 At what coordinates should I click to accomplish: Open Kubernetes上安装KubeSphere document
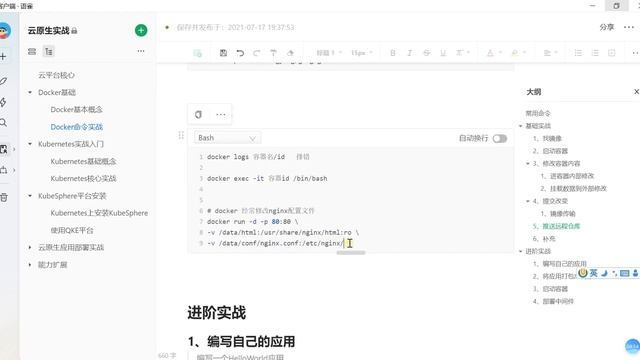pyautogui.click(x=99, y=213)
